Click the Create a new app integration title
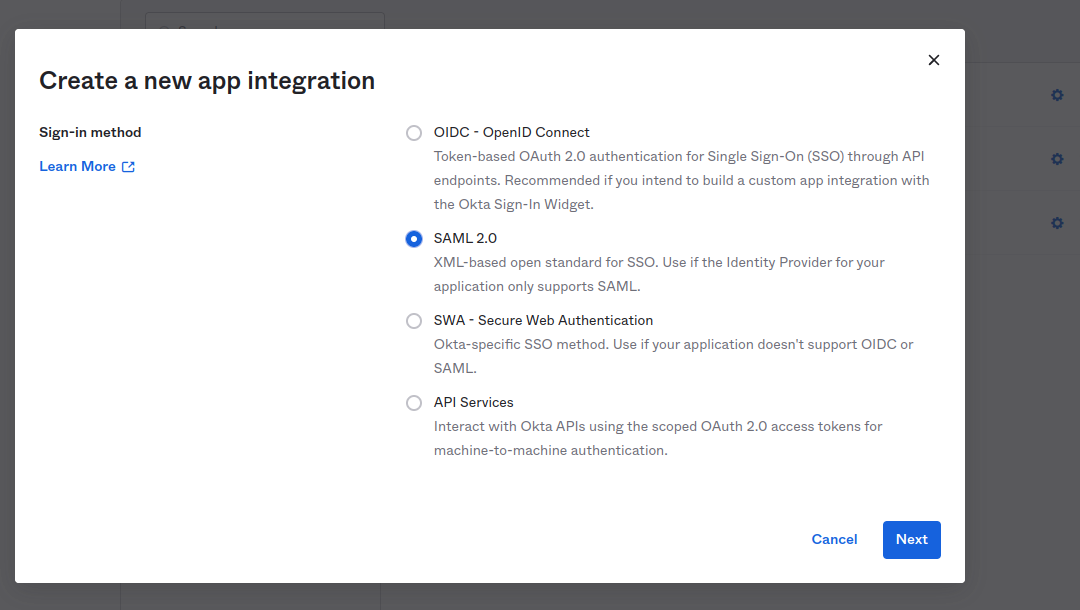Image resolution: width=1080 pixels, height=610 pixels. point(207,81)
